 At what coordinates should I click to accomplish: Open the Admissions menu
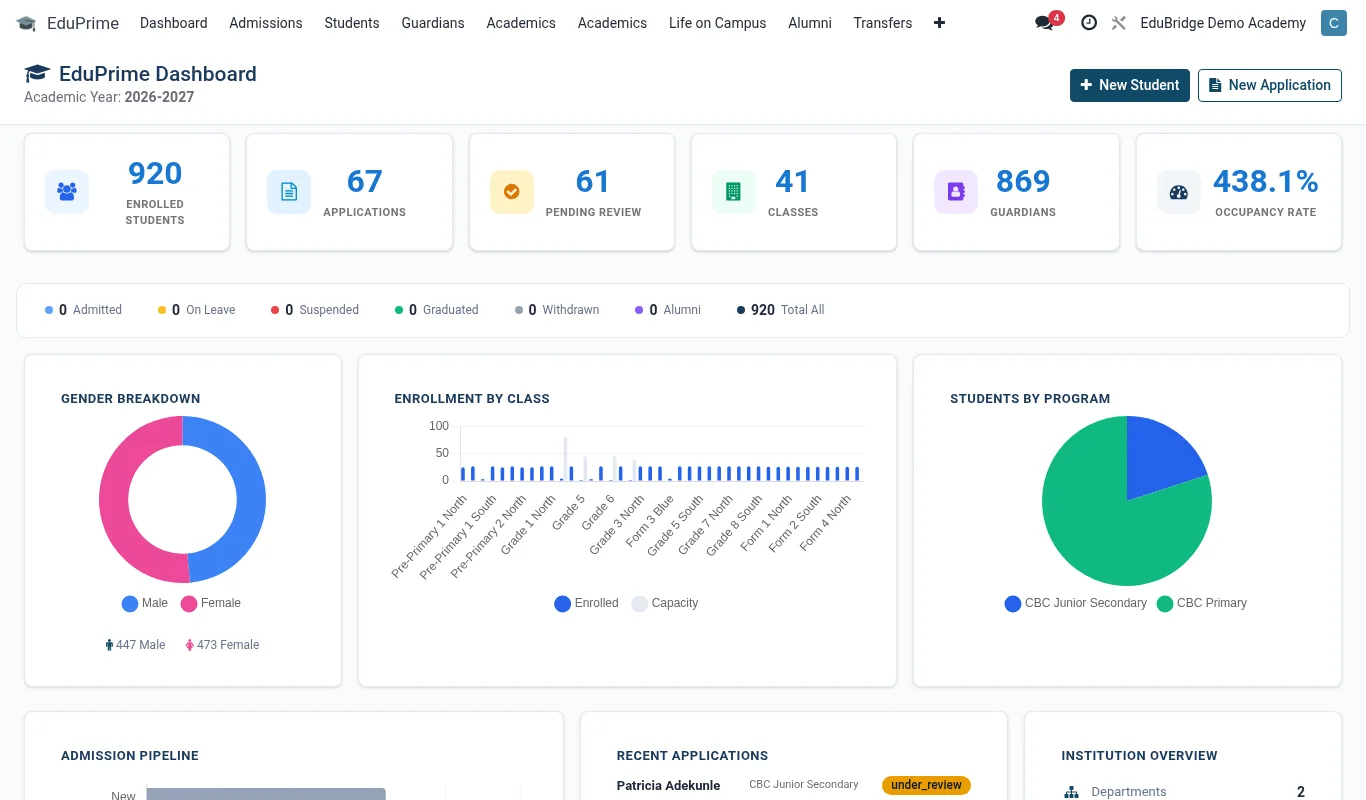click(266, 22)
